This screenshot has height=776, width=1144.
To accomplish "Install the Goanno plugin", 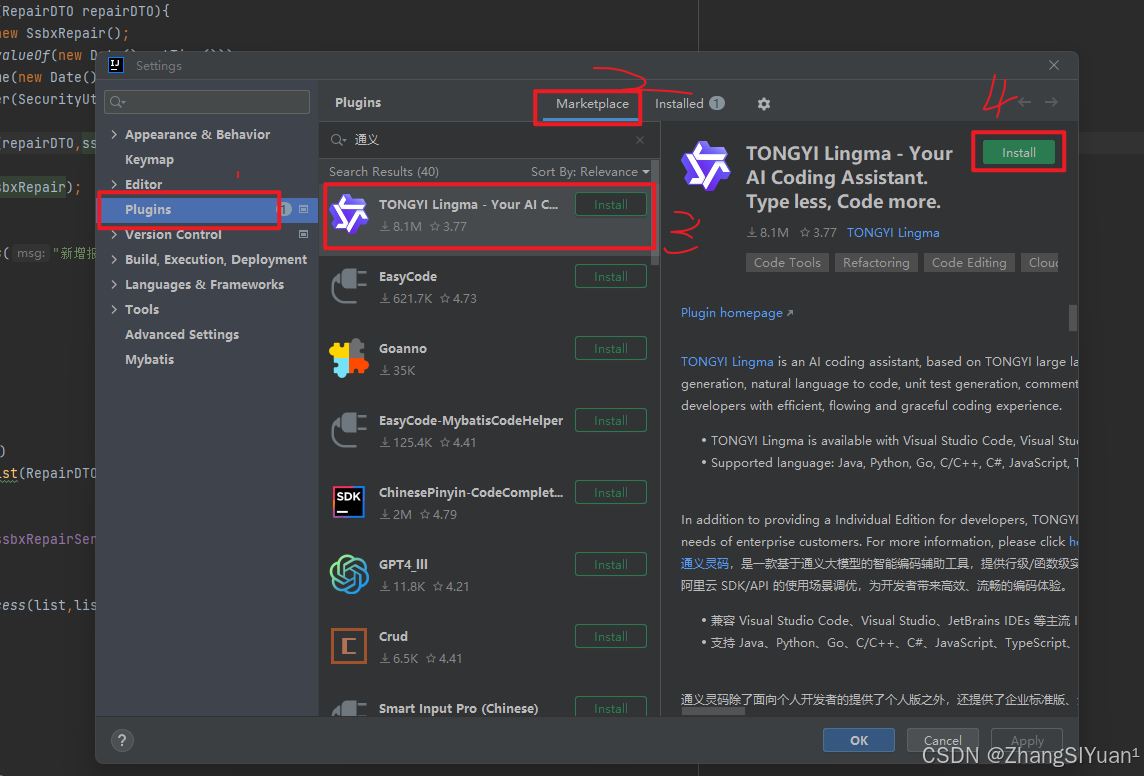I will pyautogui.click(x=611, y=349).
